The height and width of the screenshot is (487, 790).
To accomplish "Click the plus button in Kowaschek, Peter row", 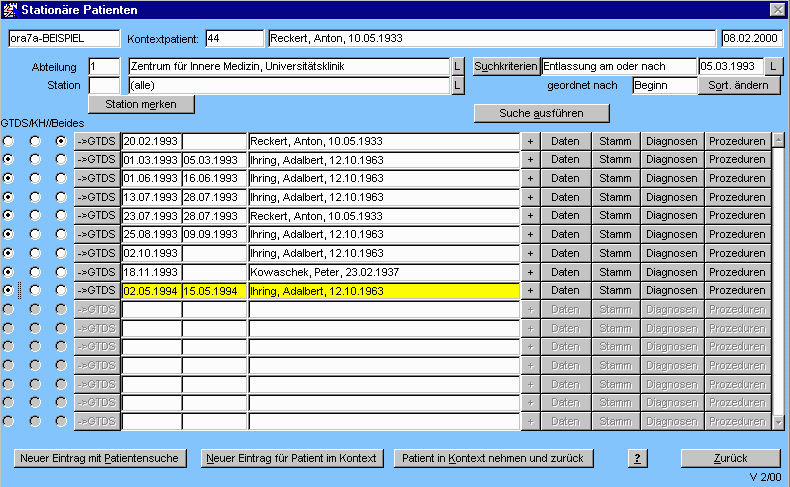I will point(530,272).
